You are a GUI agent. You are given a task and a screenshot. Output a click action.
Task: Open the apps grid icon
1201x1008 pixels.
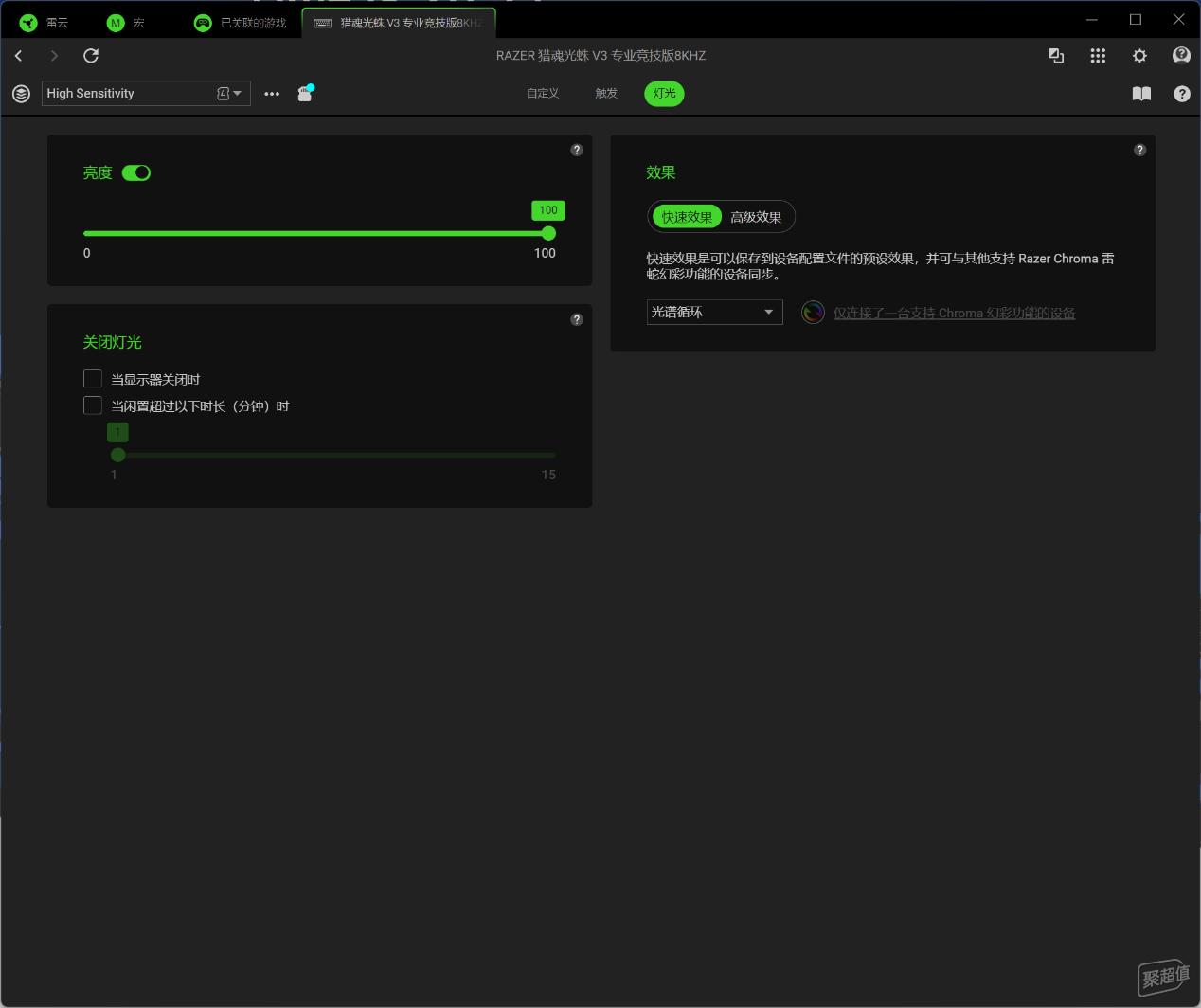1098,56
